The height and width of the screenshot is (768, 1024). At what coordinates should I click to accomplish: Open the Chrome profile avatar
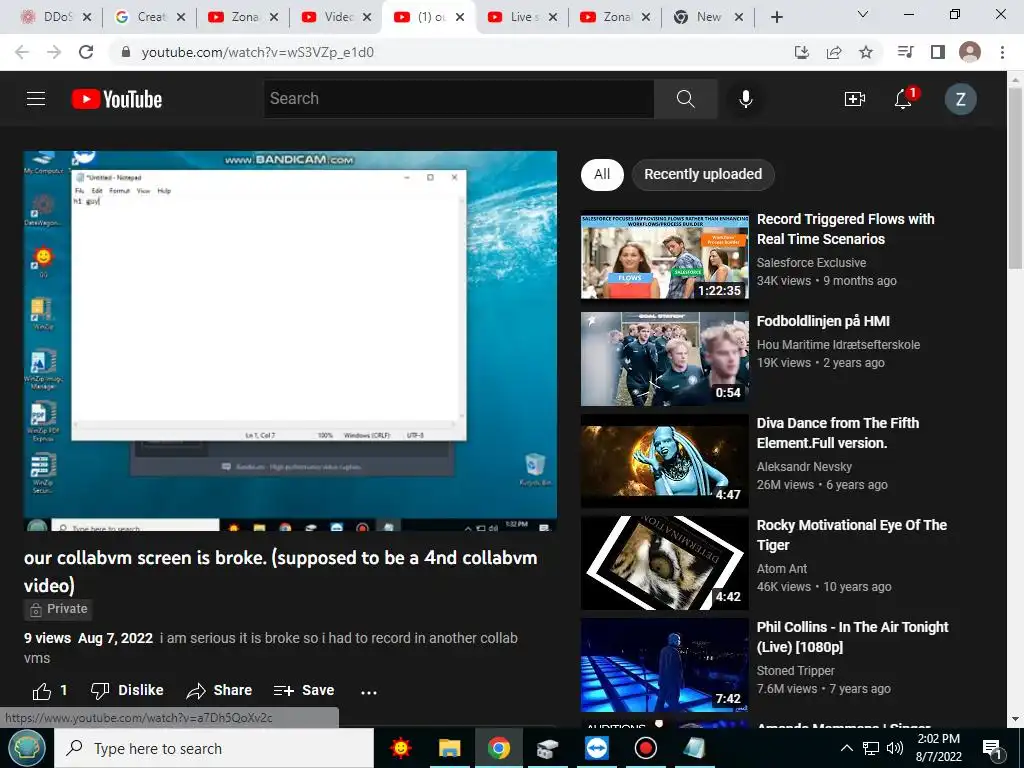(x=970, y=52)
